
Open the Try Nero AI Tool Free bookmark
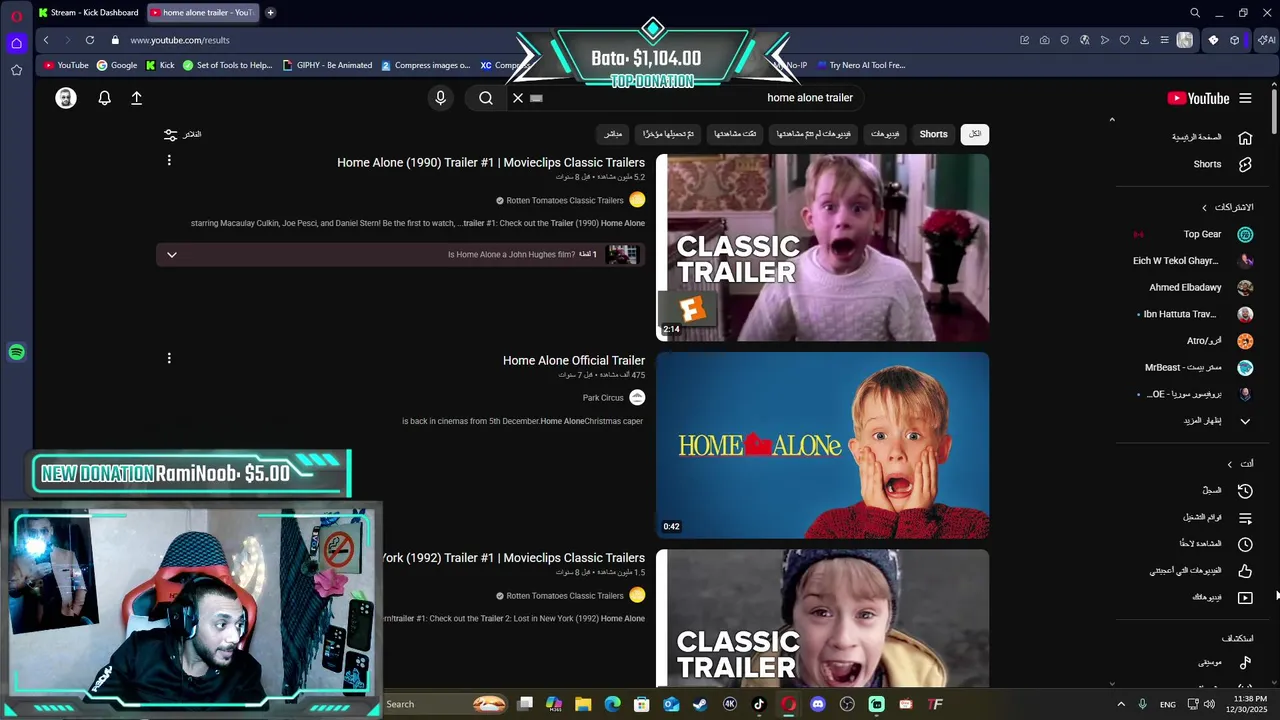click(x=861, y=65)
